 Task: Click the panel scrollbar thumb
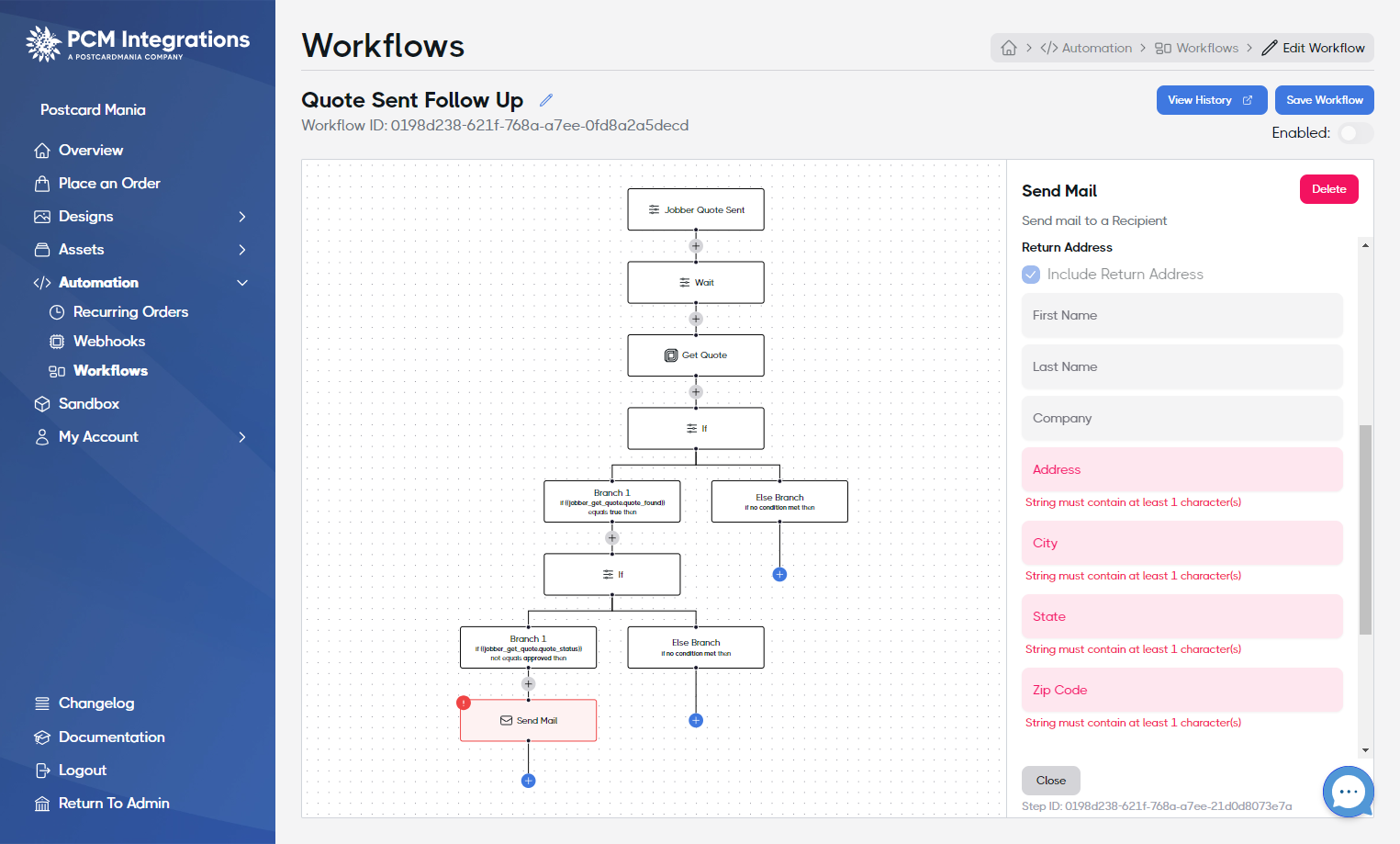1365,529
